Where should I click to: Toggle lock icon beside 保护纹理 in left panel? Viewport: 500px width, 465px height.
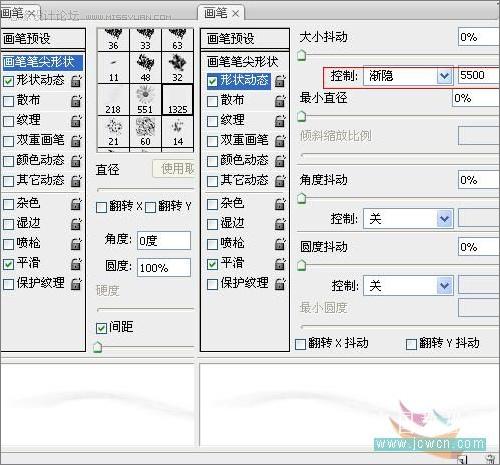(76, 284)
